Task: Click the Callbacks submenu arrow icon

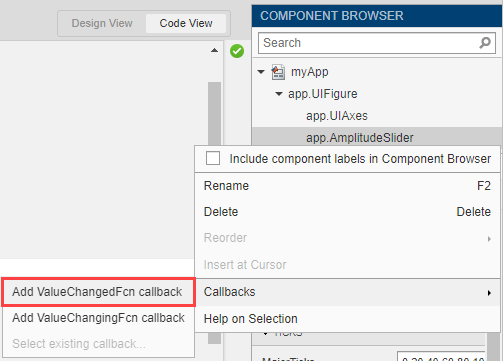Action: point(489,293)
